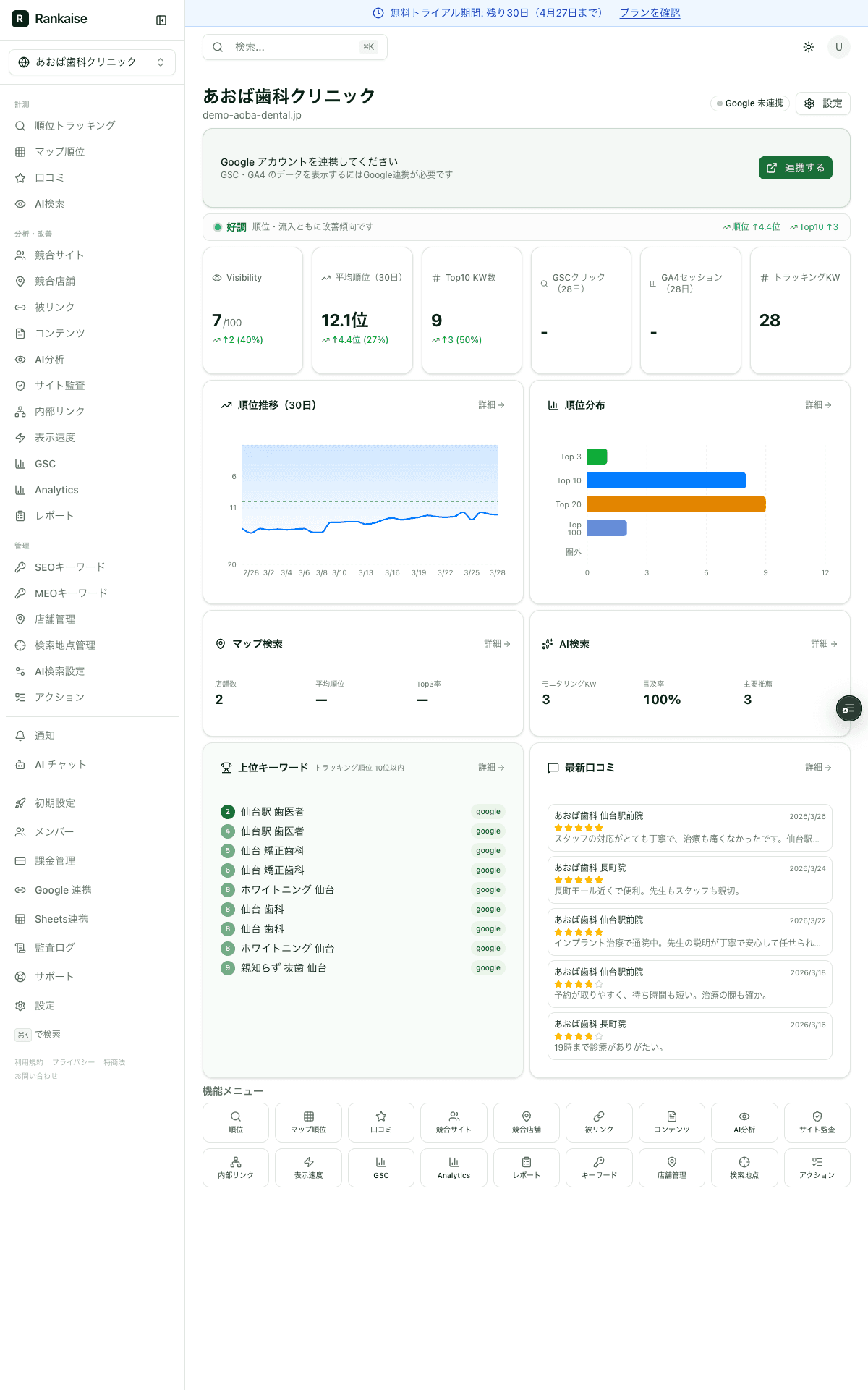868x1390 pixels.
Task: Click the 通知 sidebar bell icon
Action: 20,736
